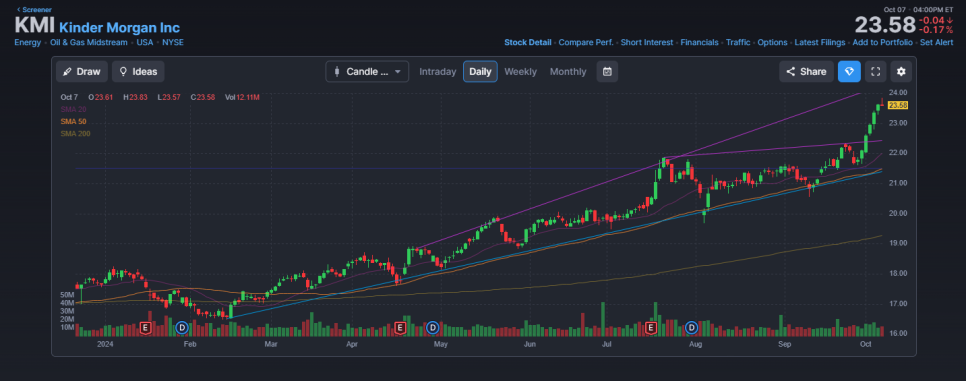Open the calendar date range picker icon
The image size is (966, 381).
607,72
